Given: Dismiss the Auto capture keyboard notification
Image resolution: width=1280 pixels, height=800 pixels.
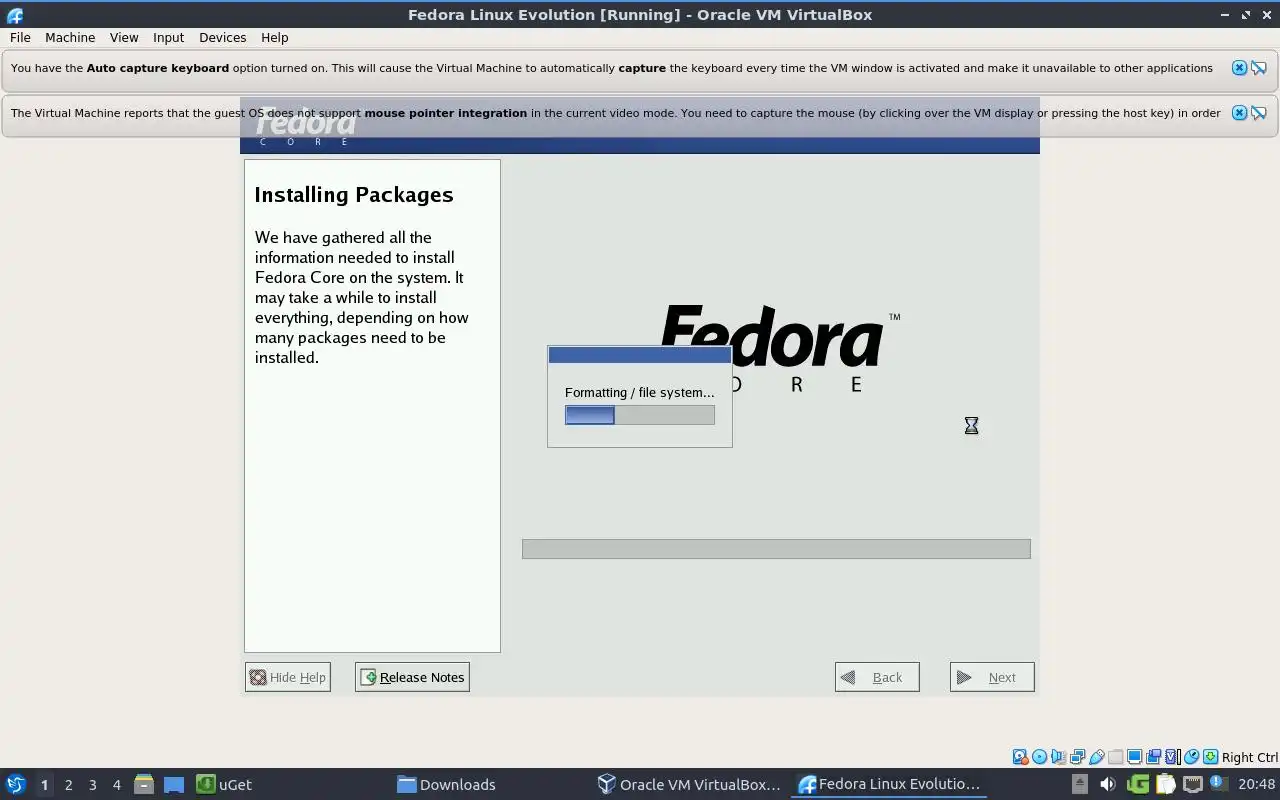Looking at the screenshot, I should tap(1239, 68).
